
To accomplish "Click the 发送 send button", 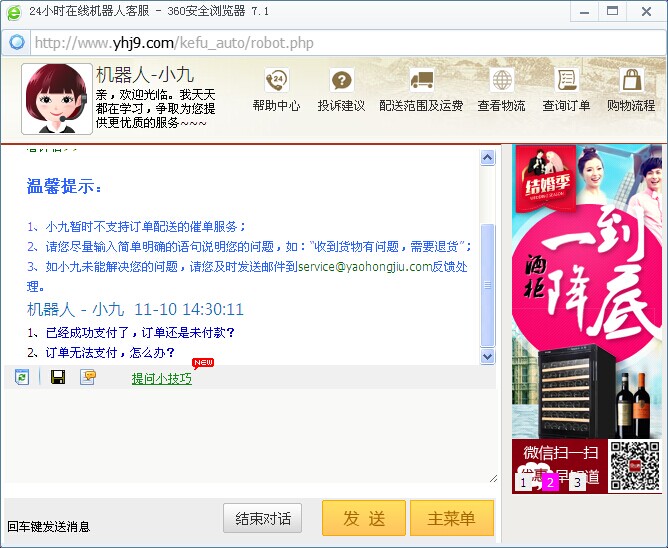I will click(364, 518).
